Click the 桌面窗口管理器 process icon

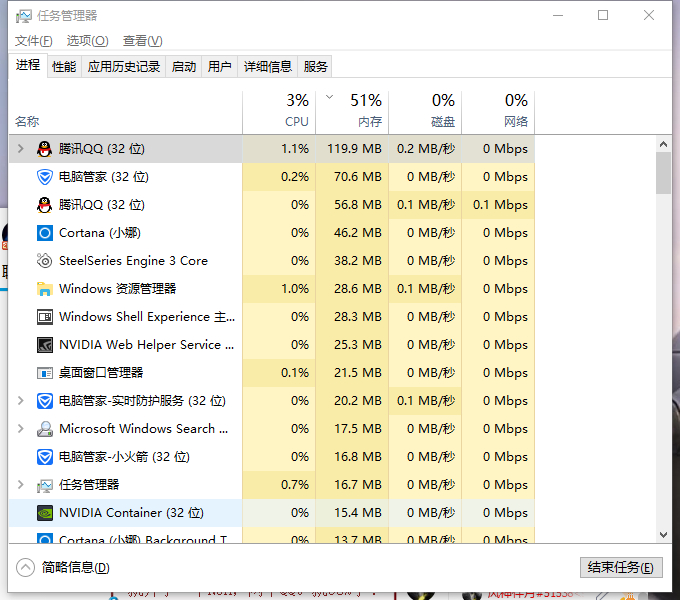coord(45,373)
